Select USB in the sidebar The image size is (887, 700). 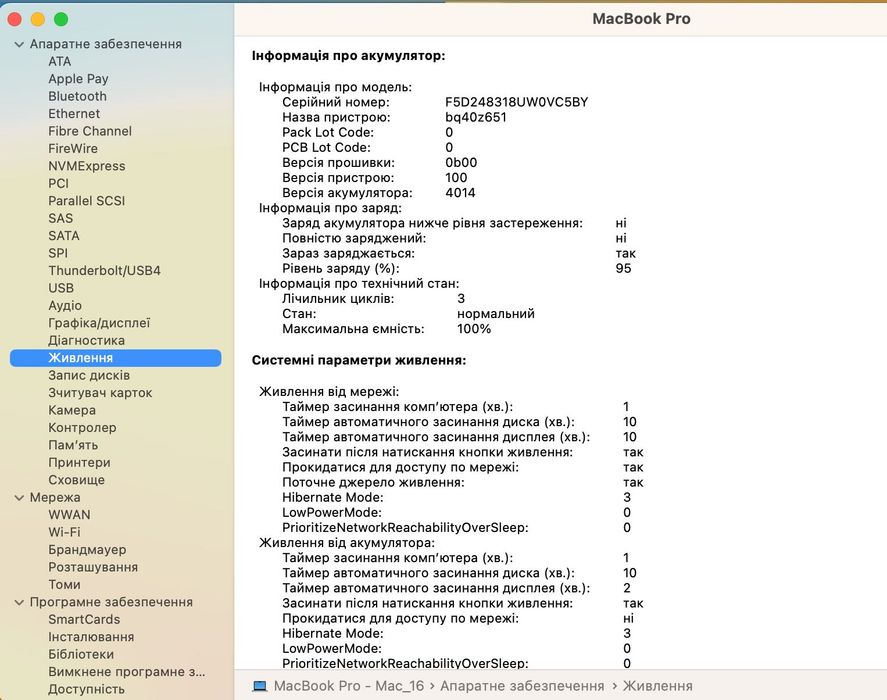point(61,288)
